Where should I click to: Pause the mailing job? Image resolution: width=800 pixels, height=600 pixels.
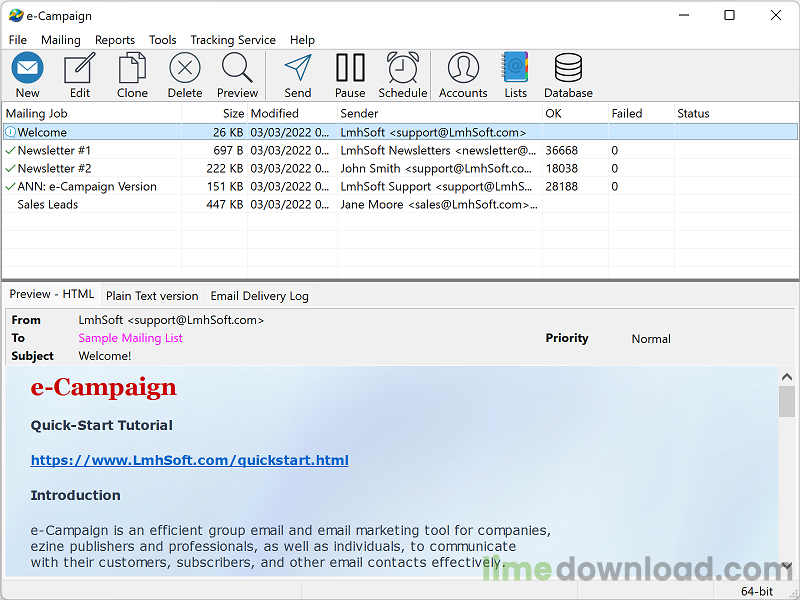coord(350,69)
